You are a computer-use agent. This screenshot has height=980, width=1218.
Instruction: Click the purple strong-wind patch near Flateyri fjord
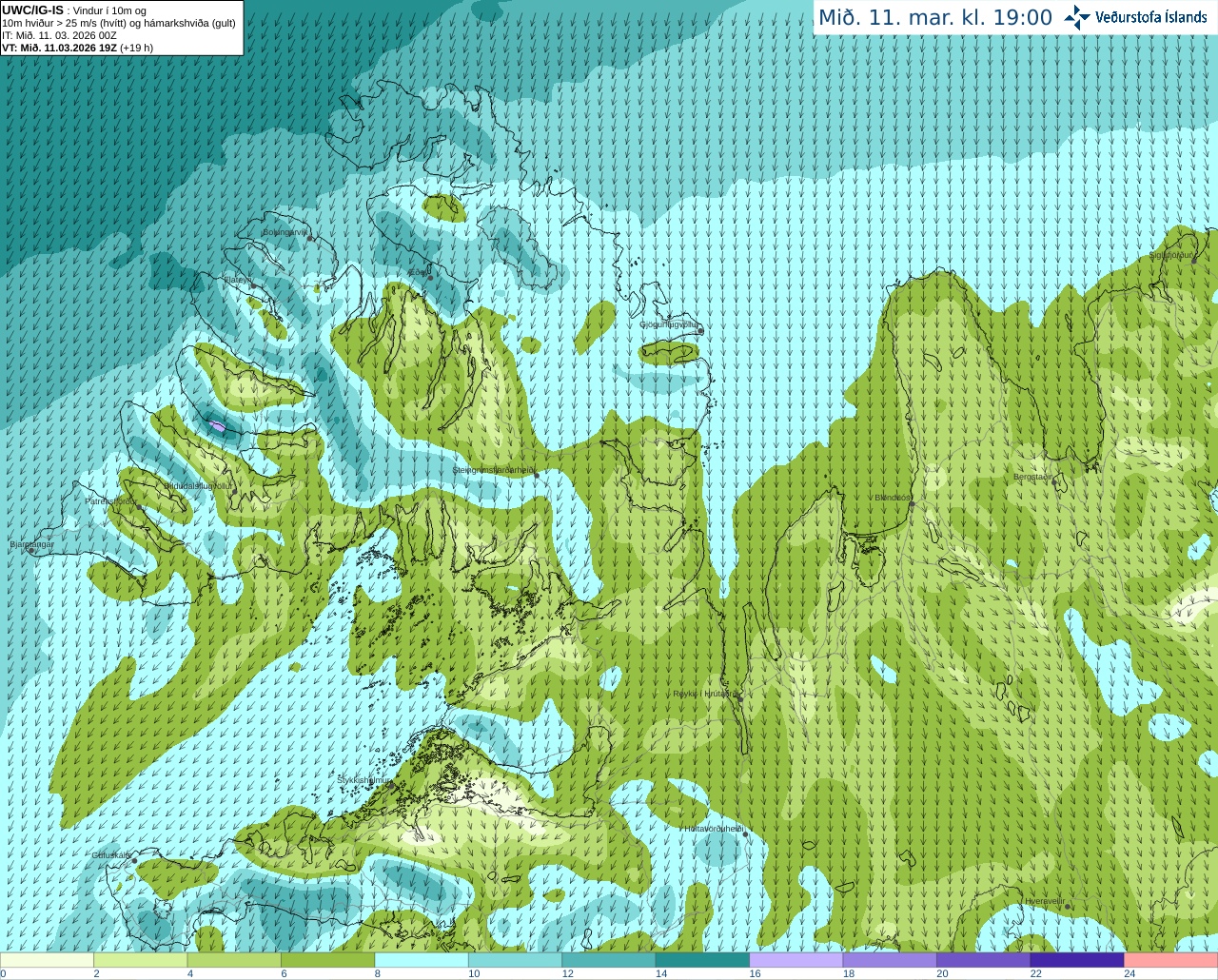(x=219, y=428)
